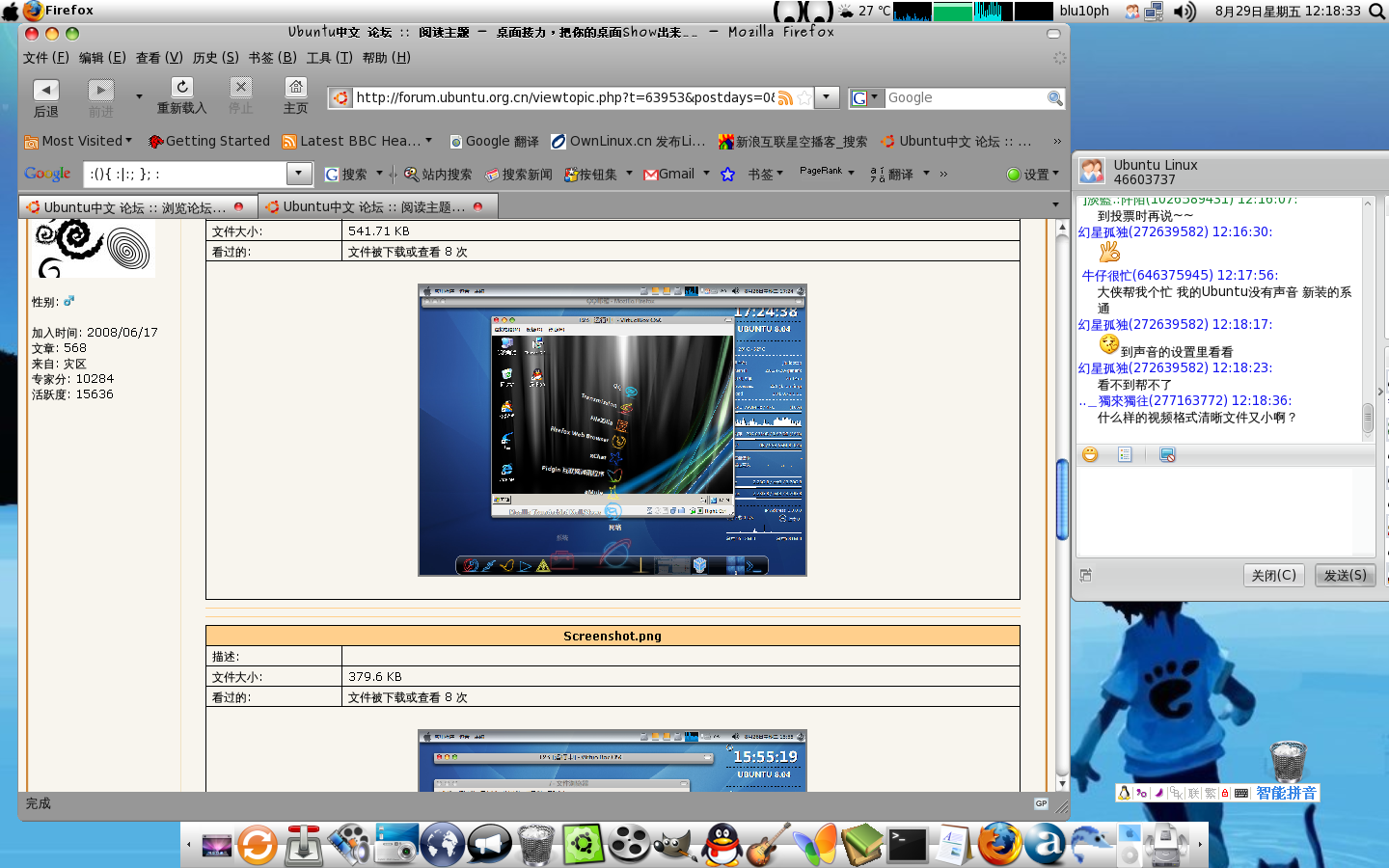Open the address bar URL history dropdown
Viewport: 1389px width, 868px height.
[x=827, y=97]
